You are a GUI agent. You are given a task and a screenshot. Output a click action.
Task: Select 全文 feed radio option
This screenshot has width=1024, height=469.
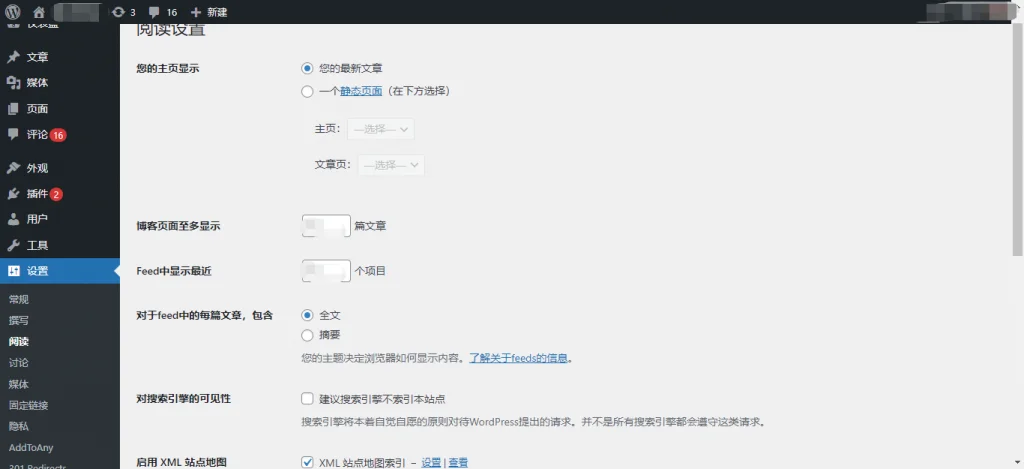(x=307, y=315)
